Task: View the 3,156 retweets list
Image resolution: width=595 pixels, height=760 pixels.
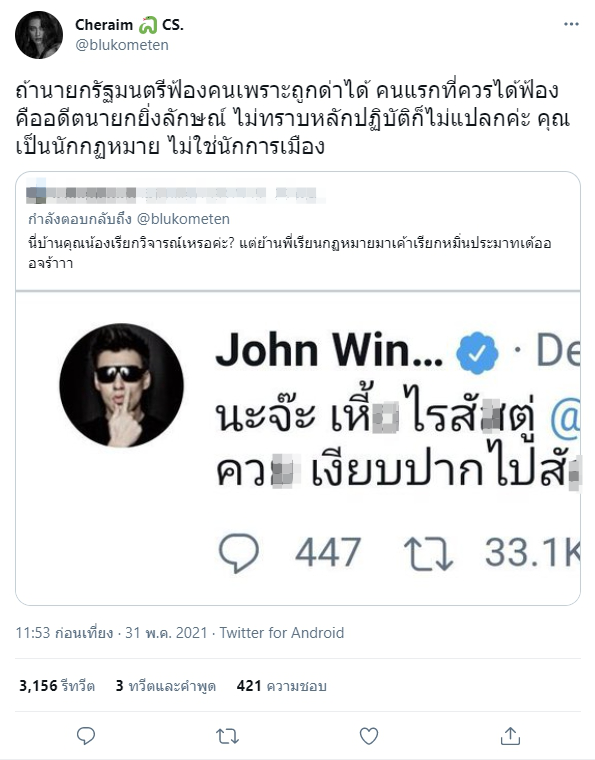Action: 57,686
